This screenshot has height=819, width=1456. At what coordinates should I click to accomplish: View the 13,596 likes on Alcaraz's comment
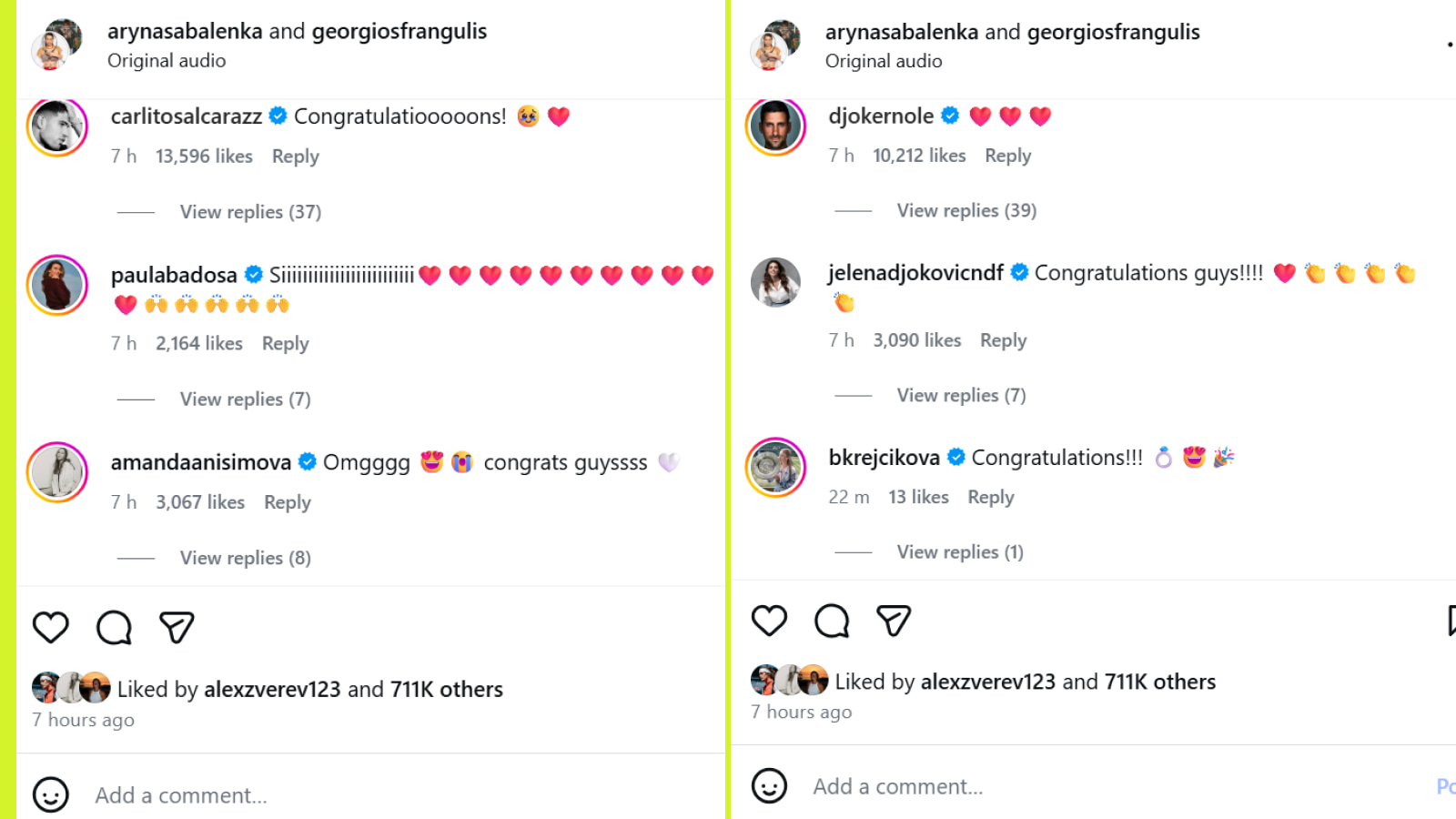[x=204, y=157]
